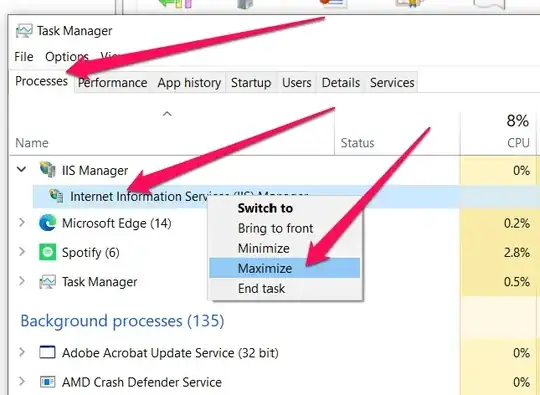The width and height of the screenshot is (540, 395).
Task: Click the IIS Manager app icon
Action: point(48,169)
